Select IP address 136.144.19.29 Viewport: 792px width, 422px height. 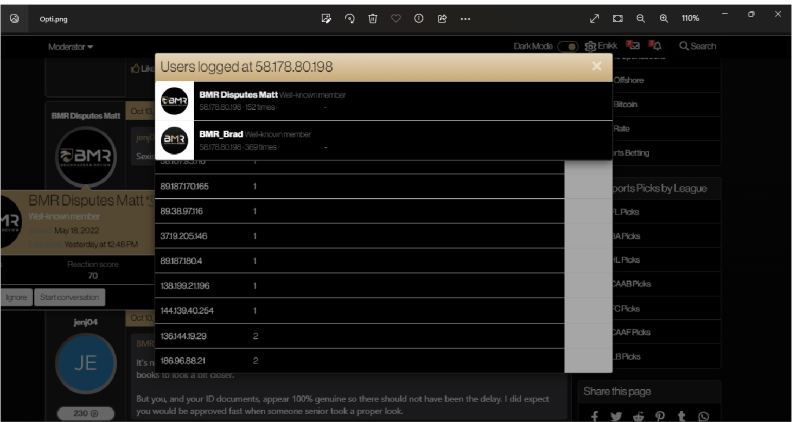pos(183,336)
